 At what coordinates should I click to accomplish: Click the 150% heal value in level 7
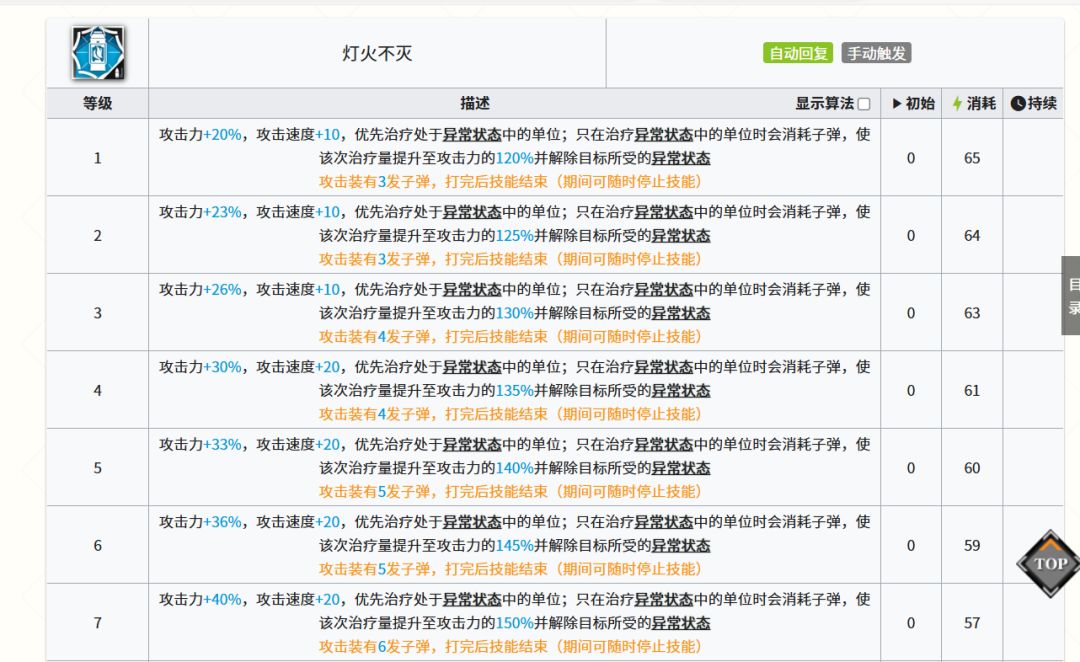[515, 623]
